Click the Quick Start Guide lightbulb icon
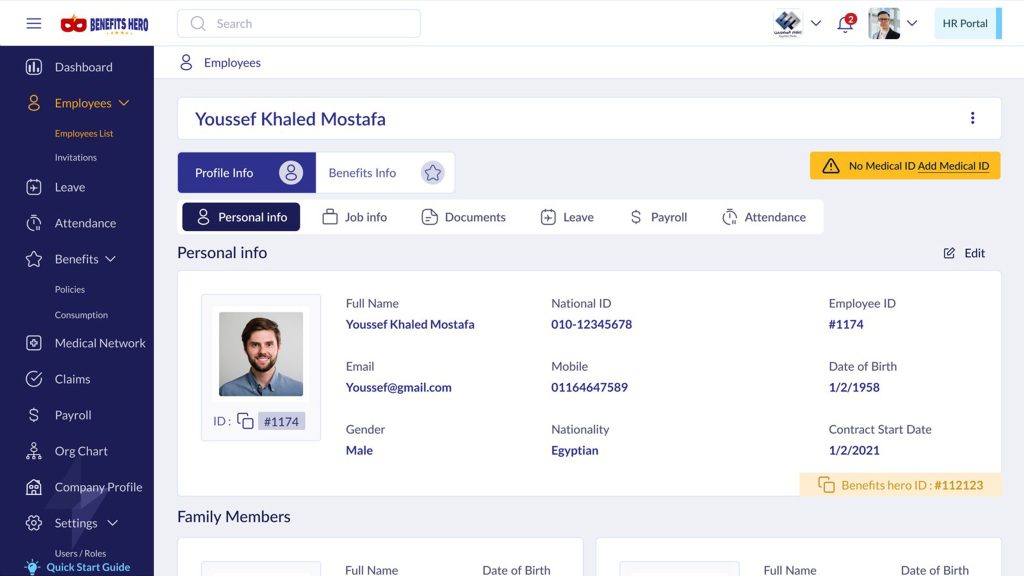 point(32,567)
